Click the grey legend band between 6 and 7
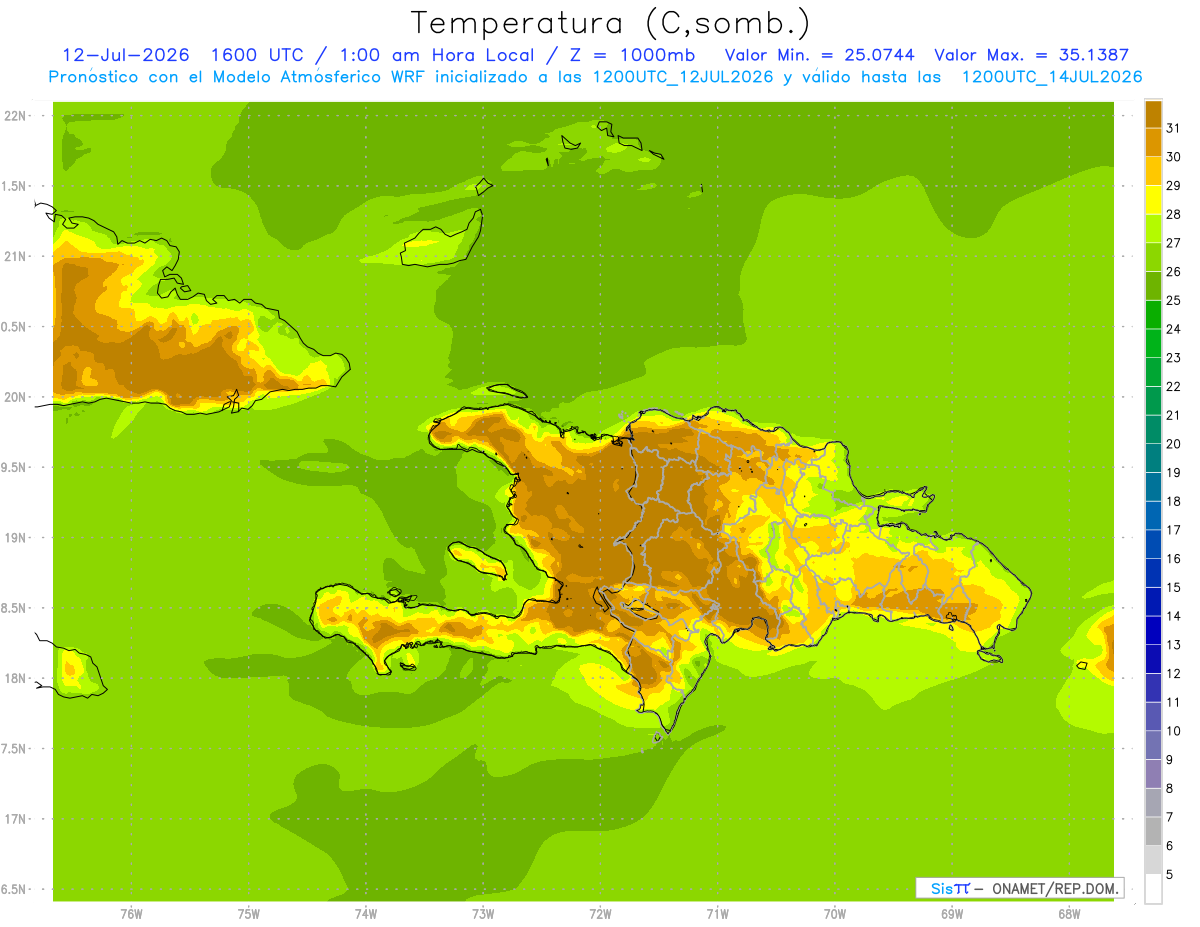This screenshot has width=1200, height=927. tap(1153, 831)
